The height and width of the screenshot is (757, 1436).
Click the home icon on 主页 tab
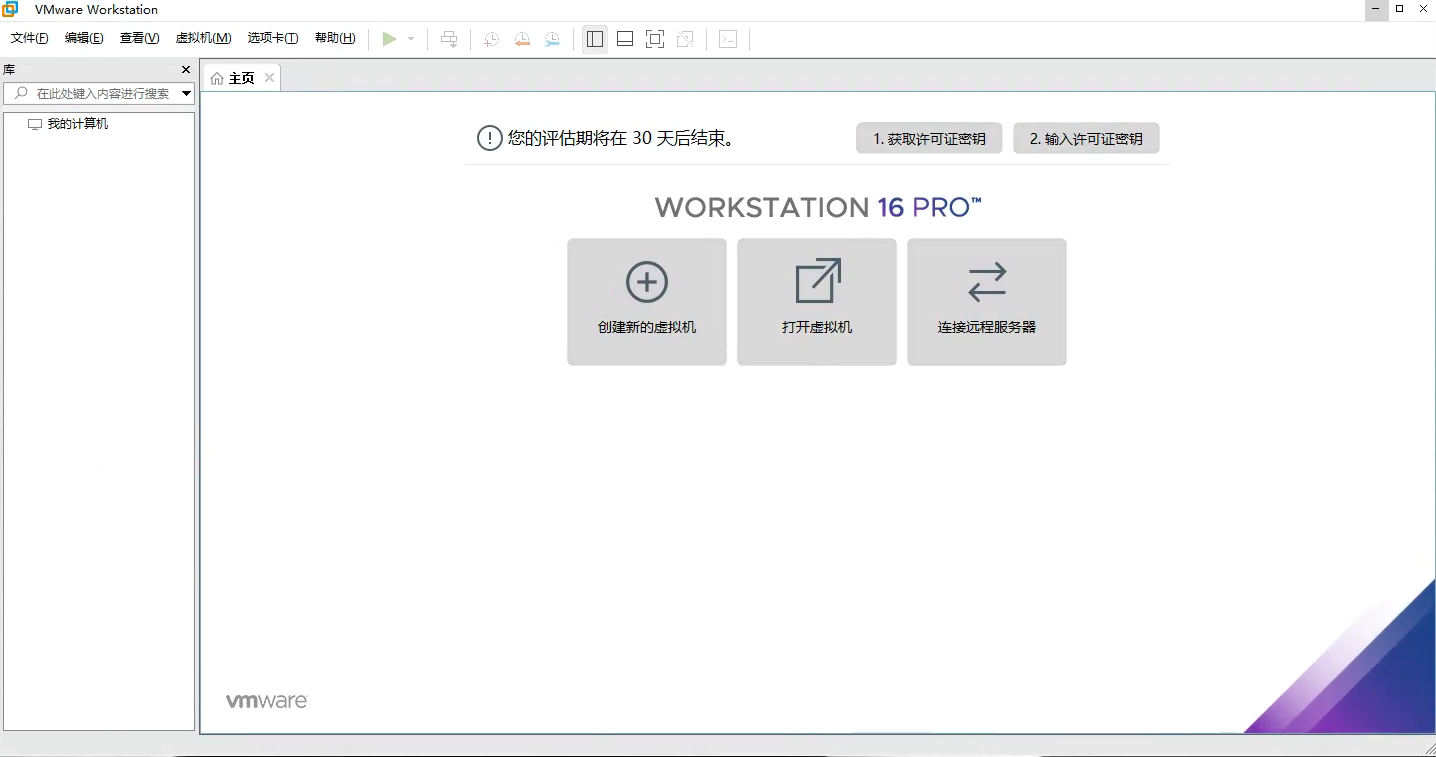pos(217,78)
